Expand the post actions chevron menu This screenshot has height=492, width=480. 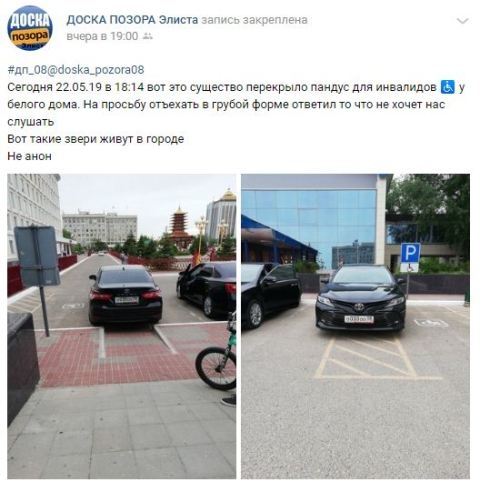click(463, 21)
